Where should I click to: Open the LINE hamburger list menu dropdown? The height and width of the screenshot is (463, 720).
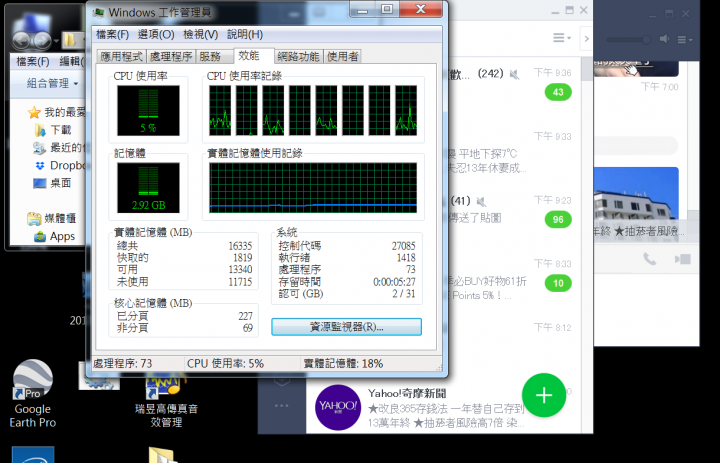pos(562,38)
